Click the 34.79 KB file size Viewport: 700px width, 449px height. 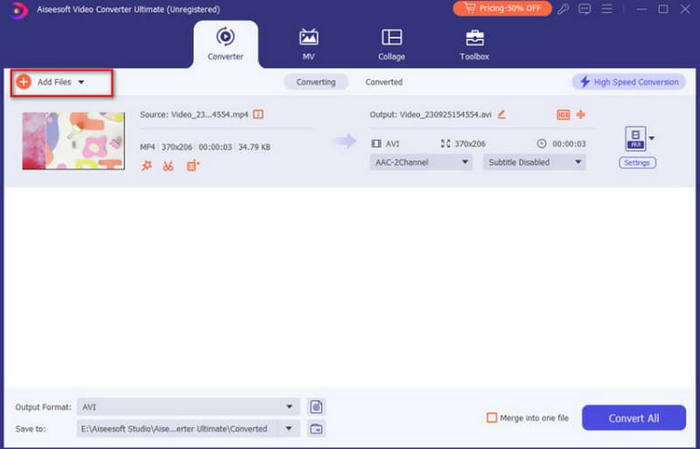point(254,147)
